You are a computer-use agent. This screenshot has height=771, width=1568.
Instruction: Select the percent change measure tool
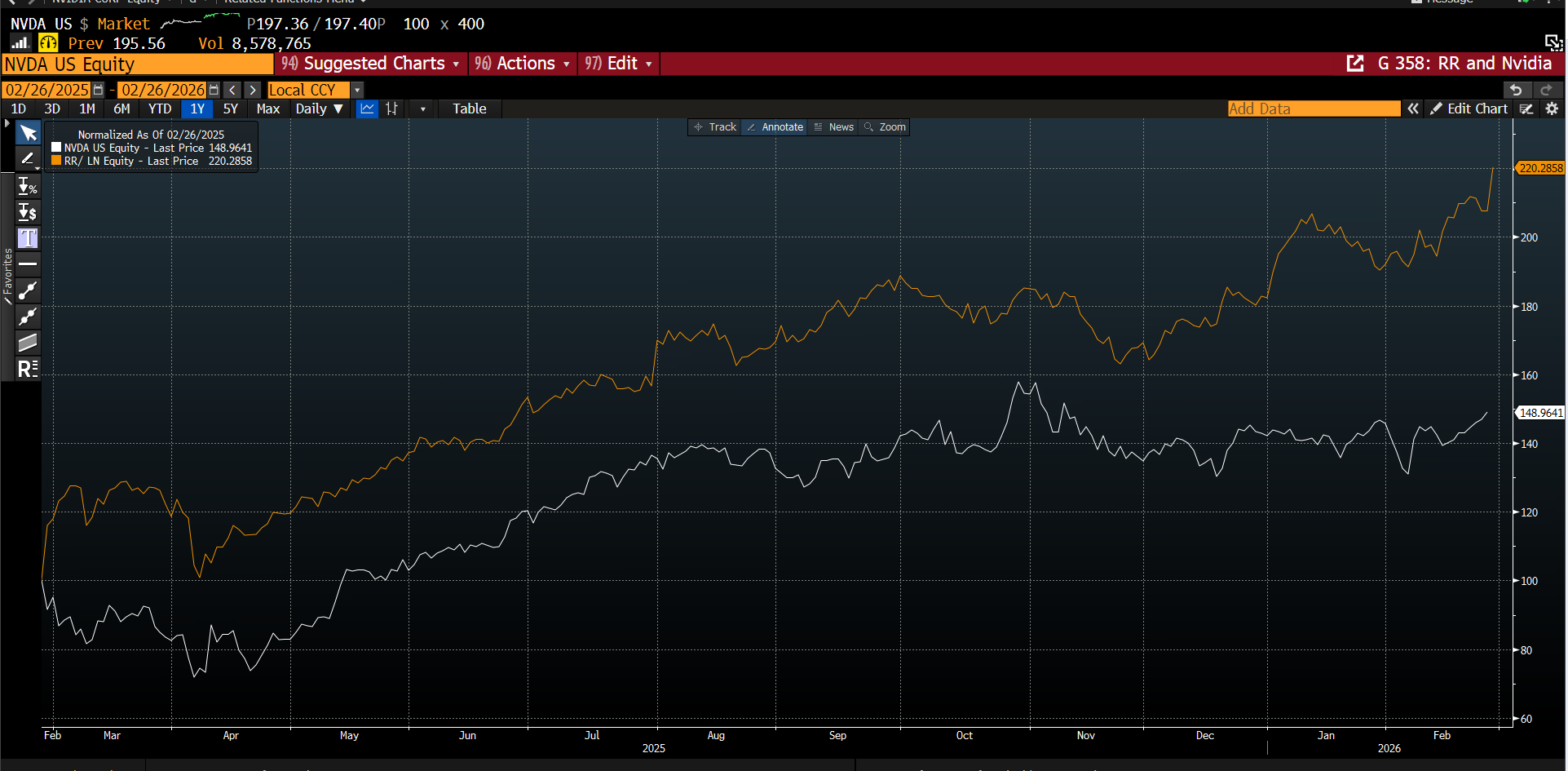[x=28, y=187]
